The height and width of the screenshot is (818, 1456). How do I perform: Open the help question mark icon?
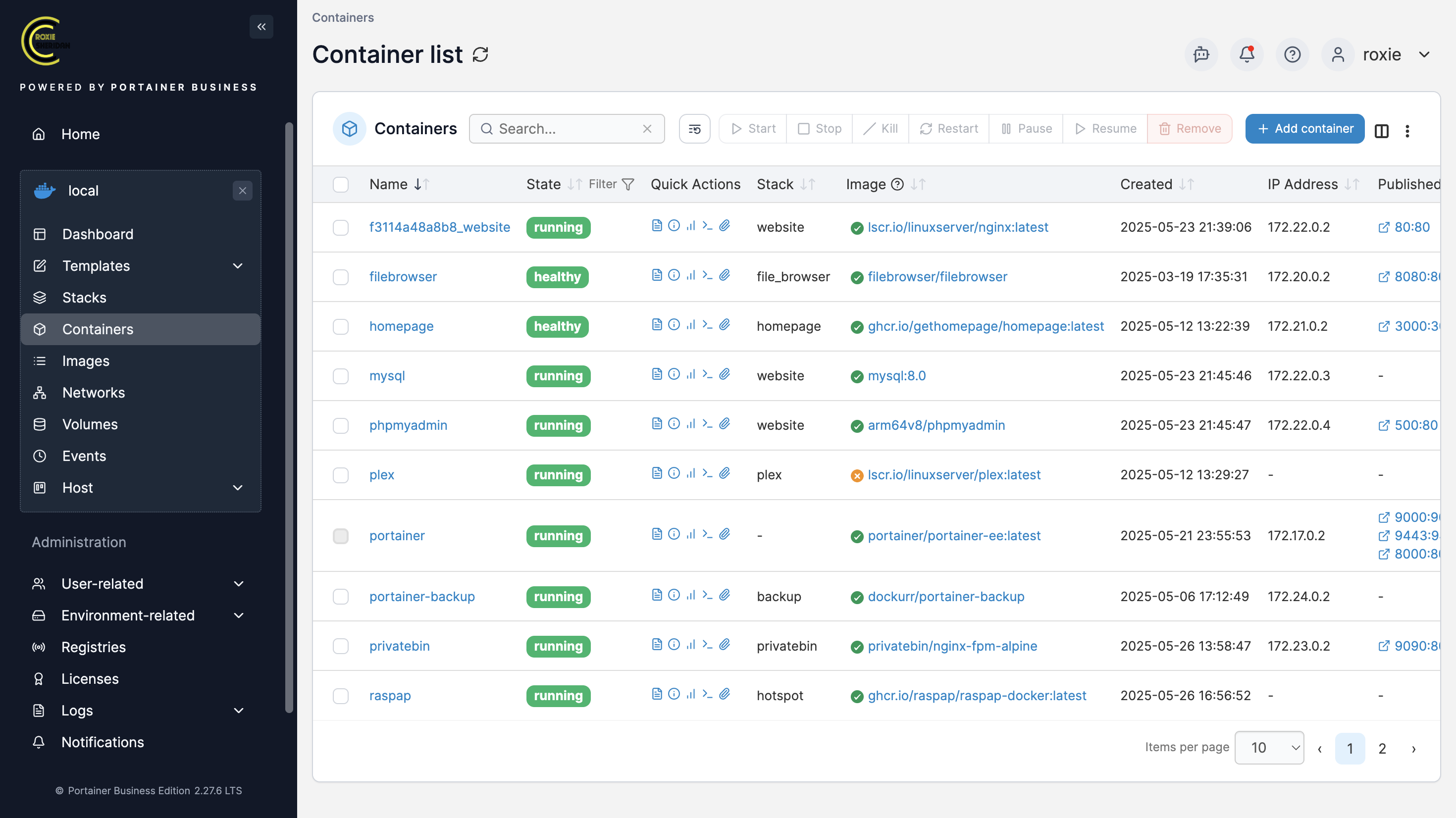click(1292, 54)
